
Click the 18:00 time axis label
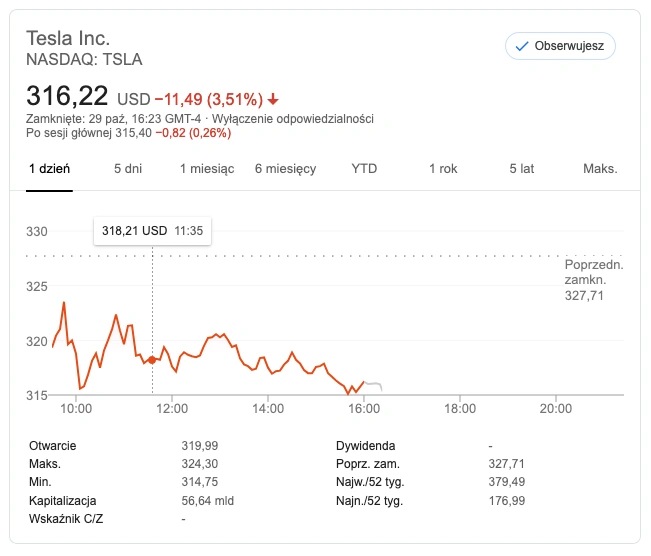coord(460,409)
